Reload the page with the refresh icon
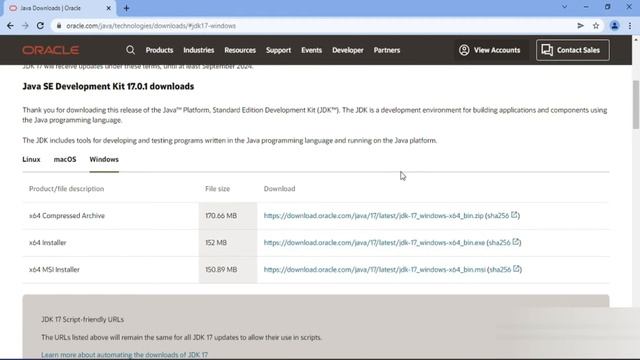 coord(40,26)
